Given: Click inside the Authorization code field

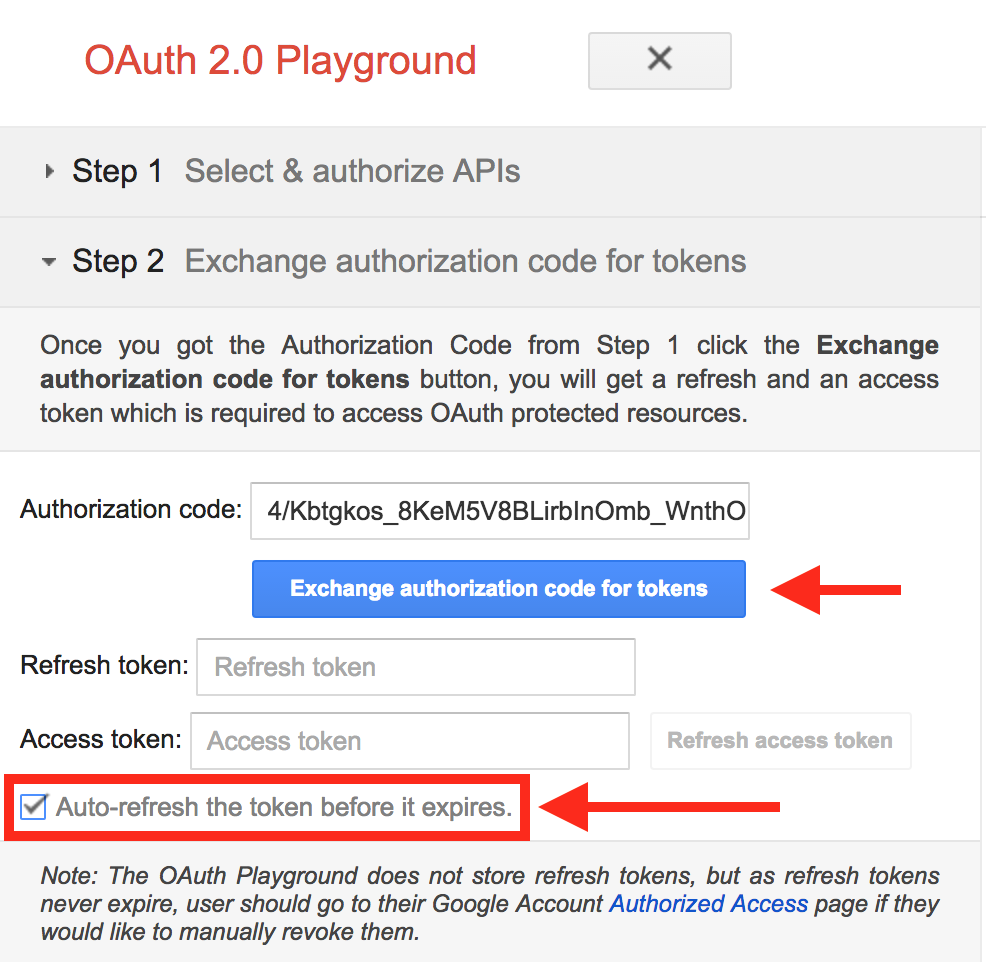Looking at the screenshot, I should tap(500, 511).
